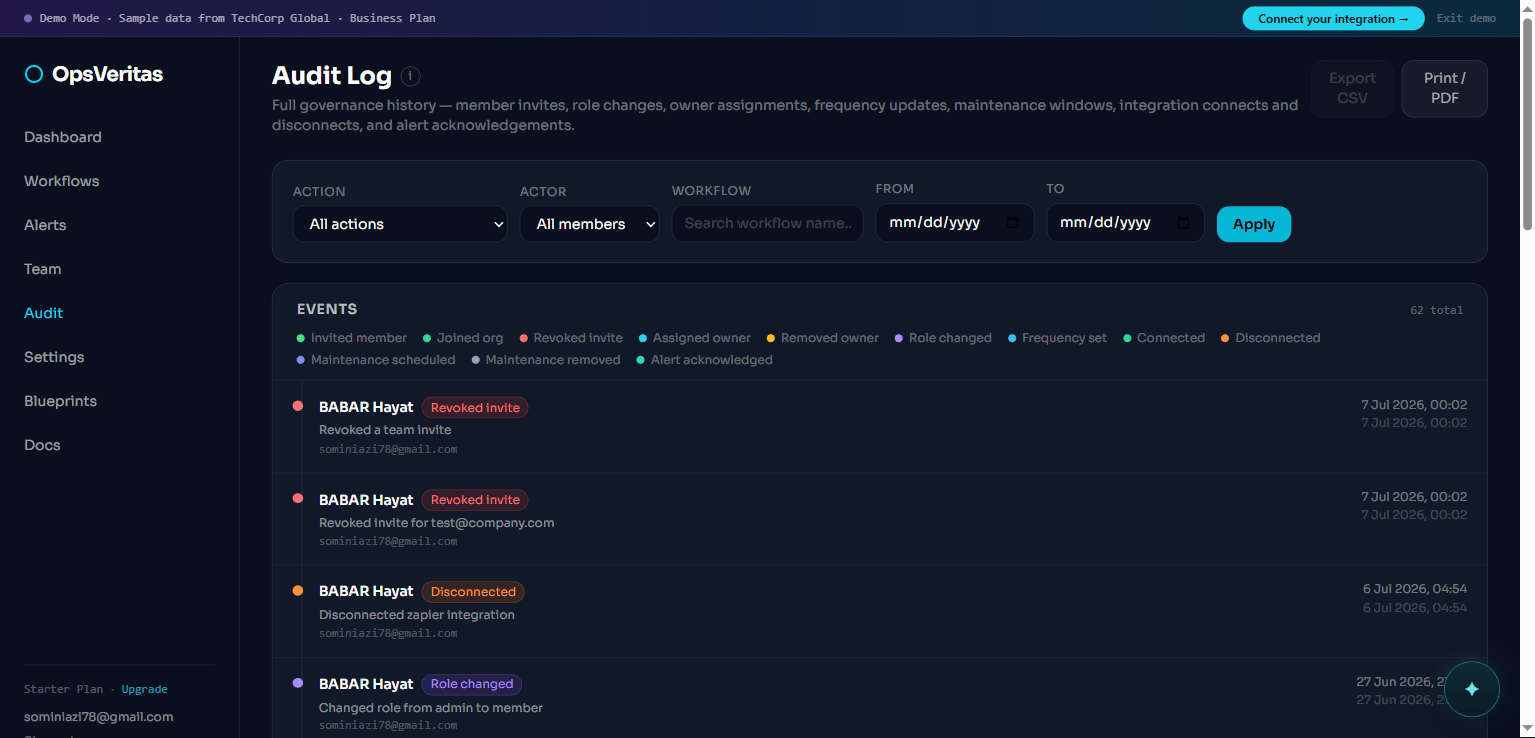Screen dimensions: 1535x738
Task: Click Exit demo link
Action: [x=1466, y=18]
